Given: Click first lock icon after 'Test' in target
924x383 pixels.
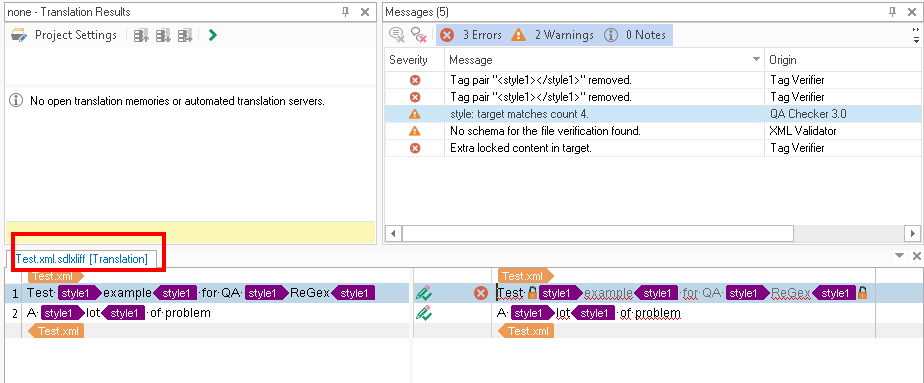Looking at the screenshot, I should click(x=532, y=292).
